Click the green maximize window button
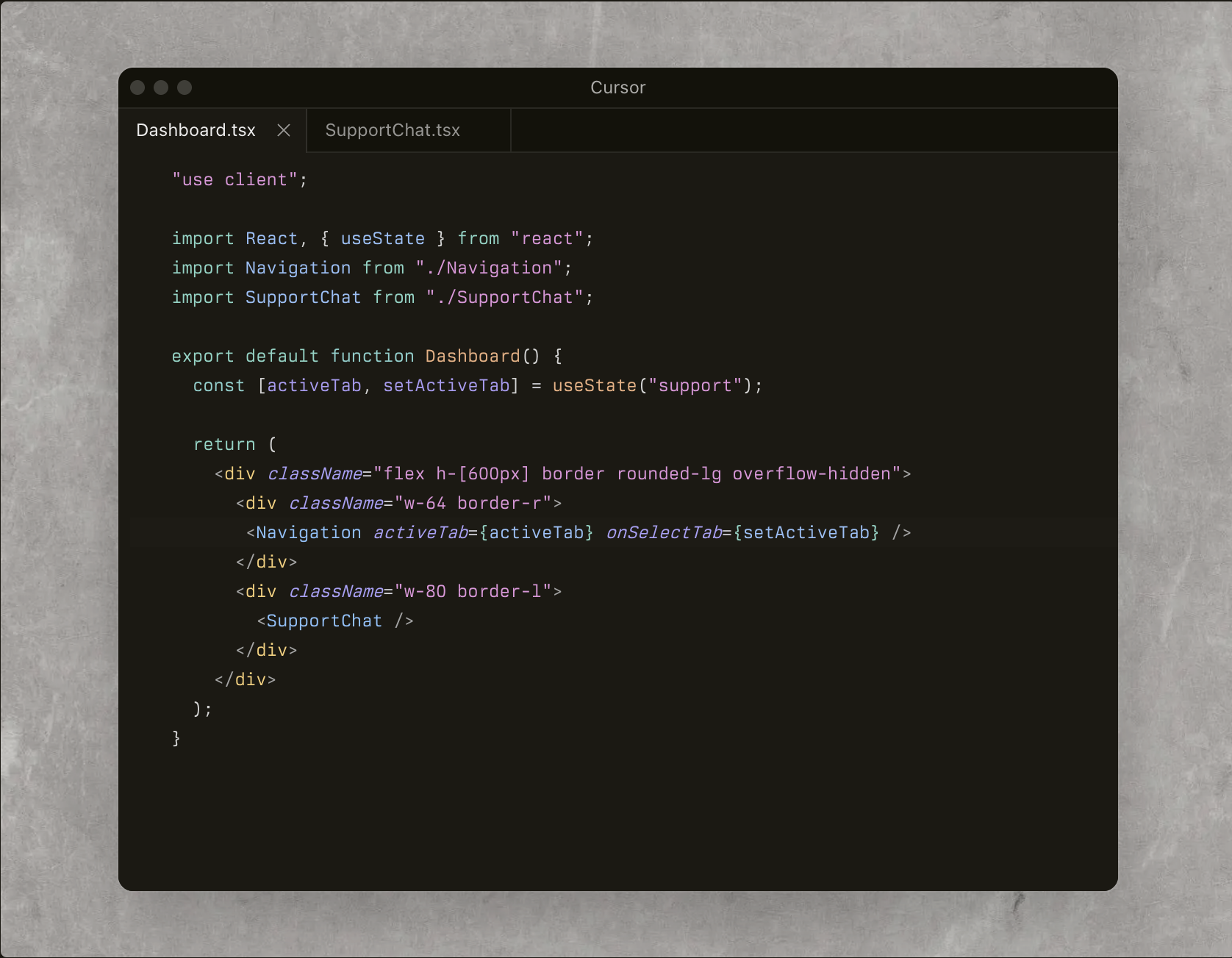The height and width of the screenshot is (958, 1232). click(x=185, y=87)
